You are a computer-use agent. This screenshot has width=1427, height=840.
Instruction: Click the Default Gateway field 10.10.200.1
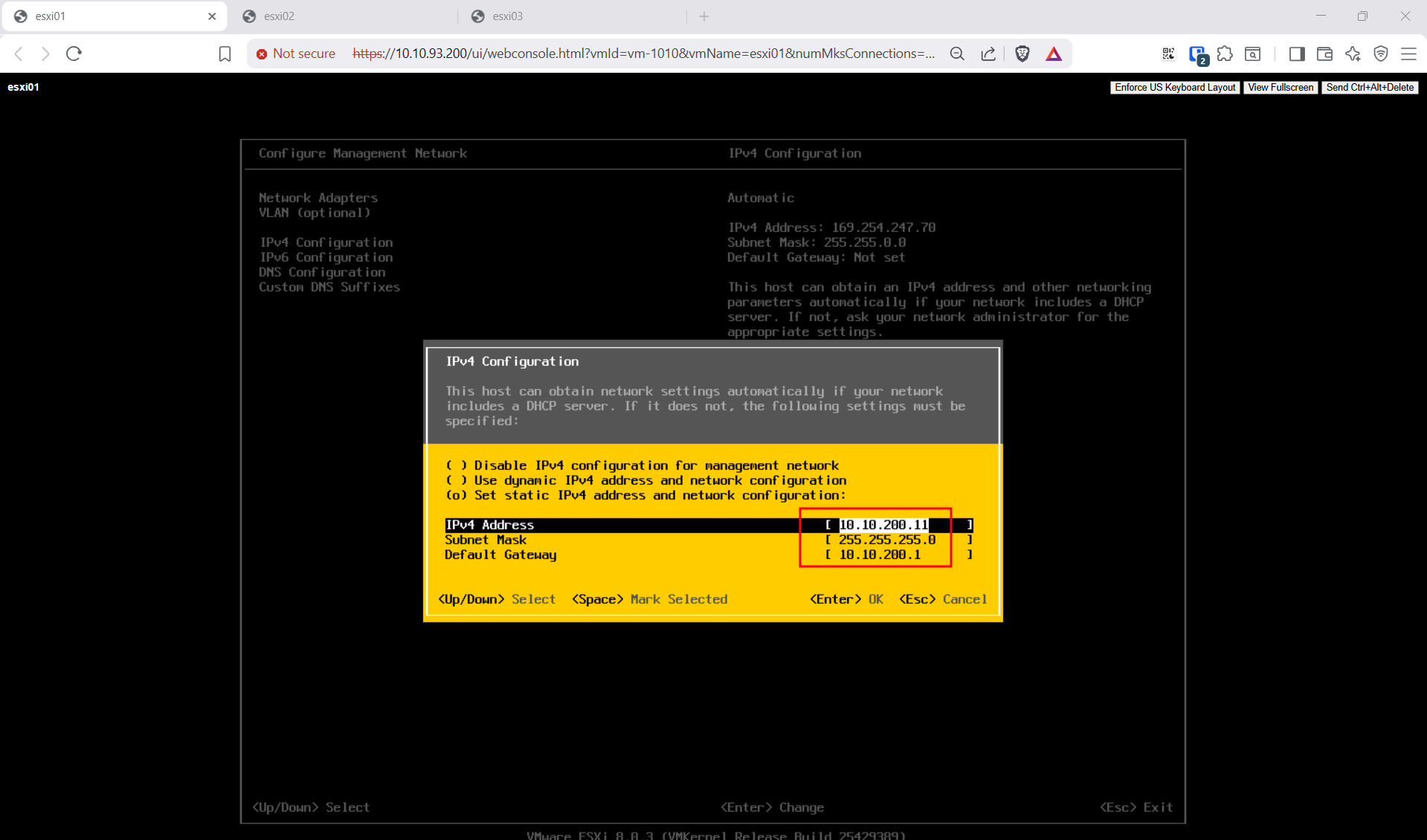(x=898, y=555)
